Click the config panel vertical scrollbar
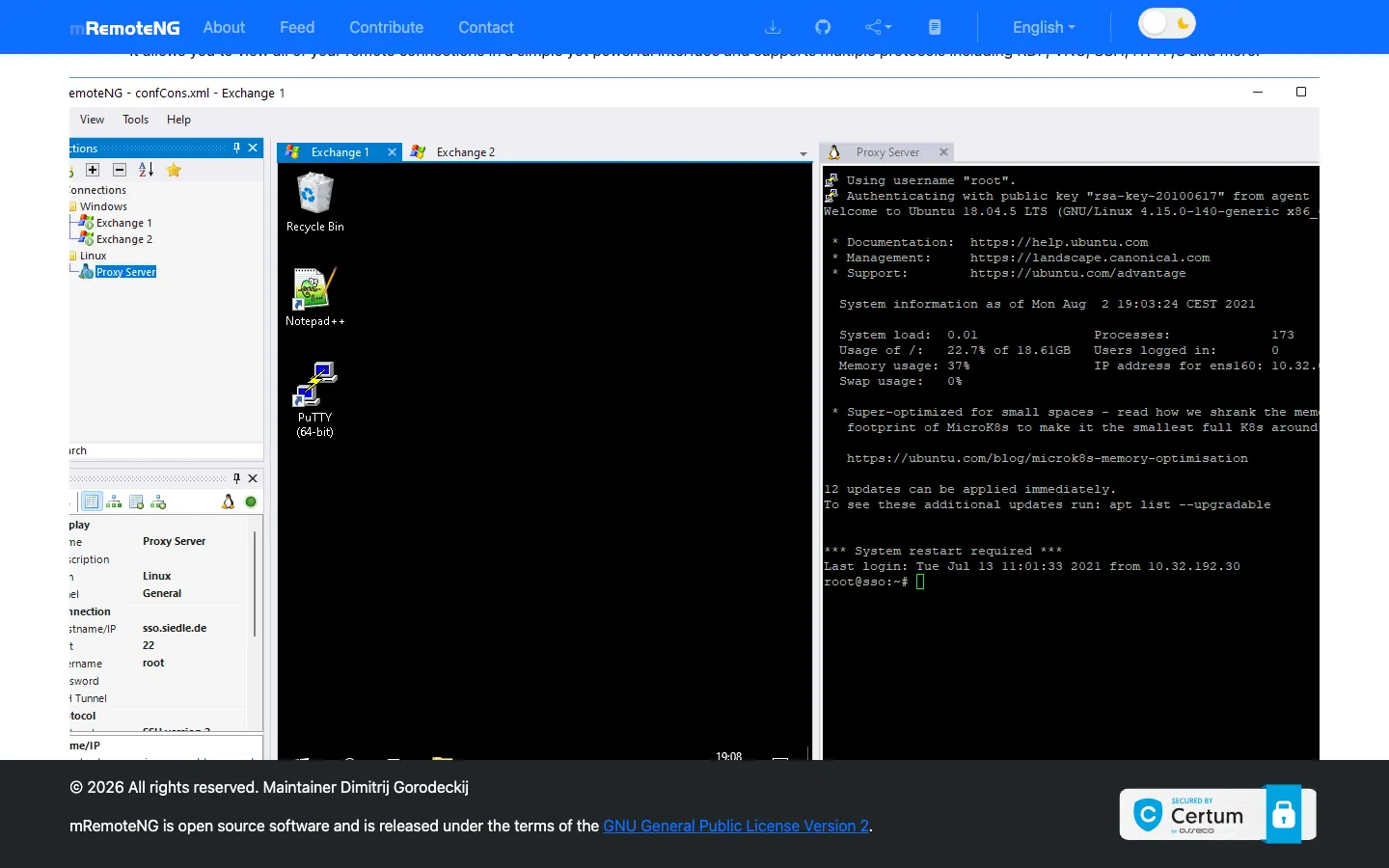 point(255,583)
